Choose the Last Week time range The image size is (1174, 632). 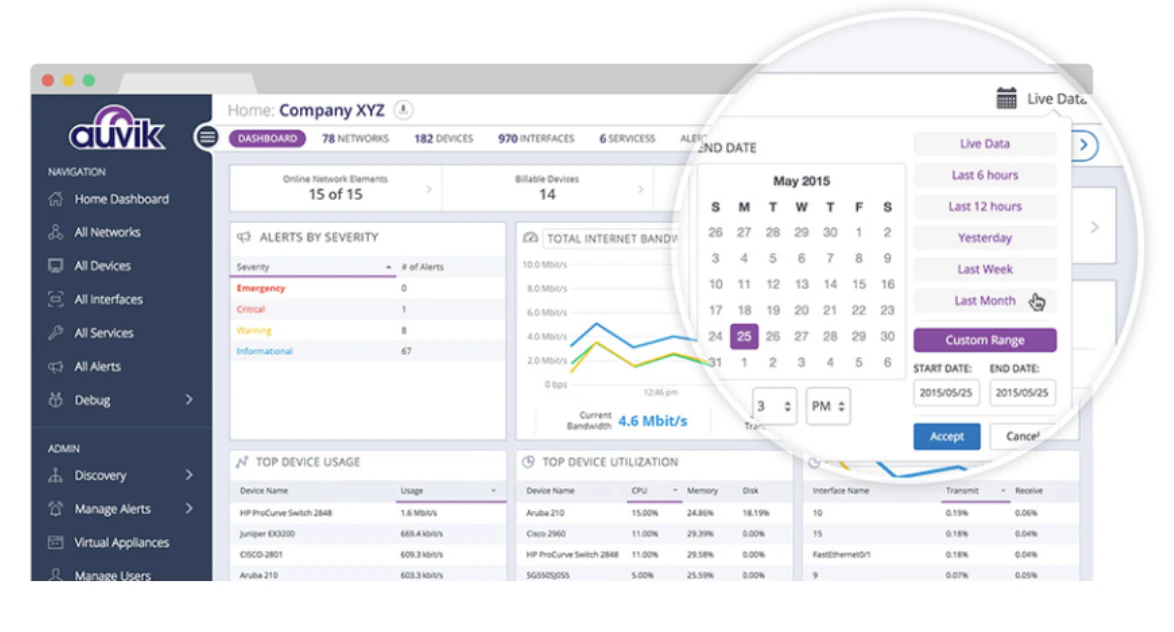point(985,269)
